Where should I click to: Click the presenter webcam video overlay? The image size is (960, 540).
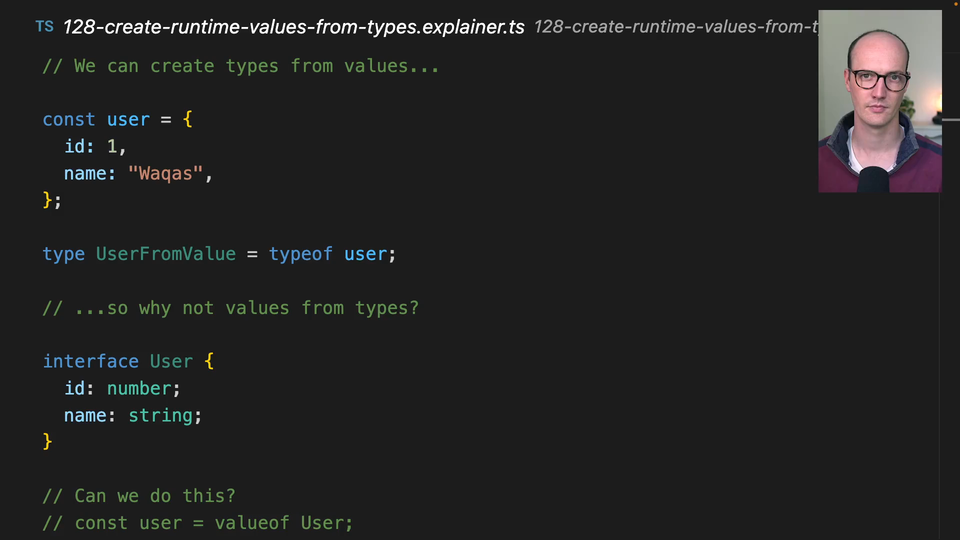[879, 101]
